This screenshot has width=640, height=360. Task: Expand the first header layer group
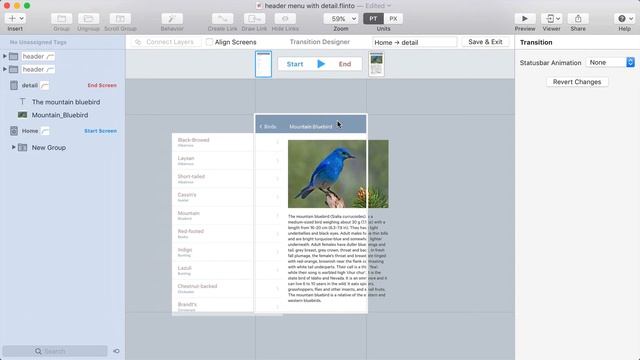click(5, 56)
